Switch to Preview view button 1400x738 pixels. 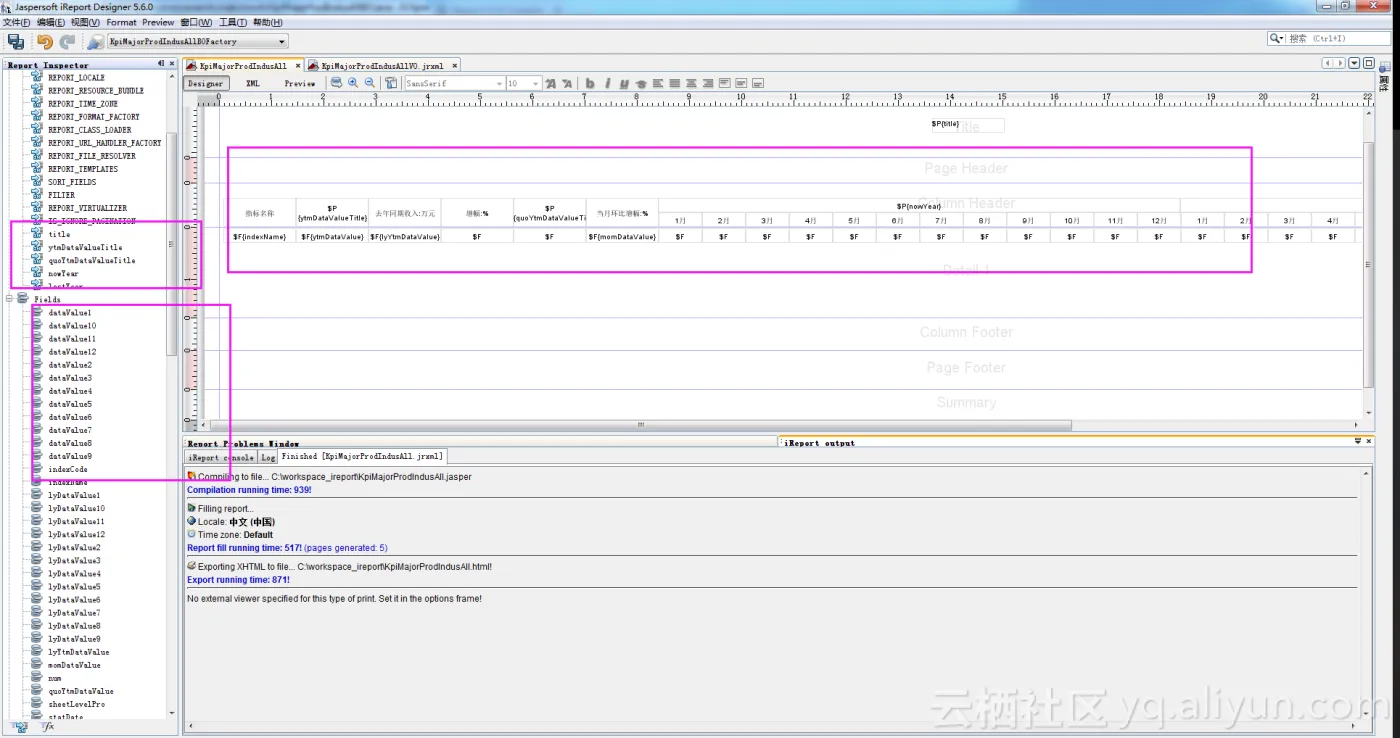coord(300,83)
